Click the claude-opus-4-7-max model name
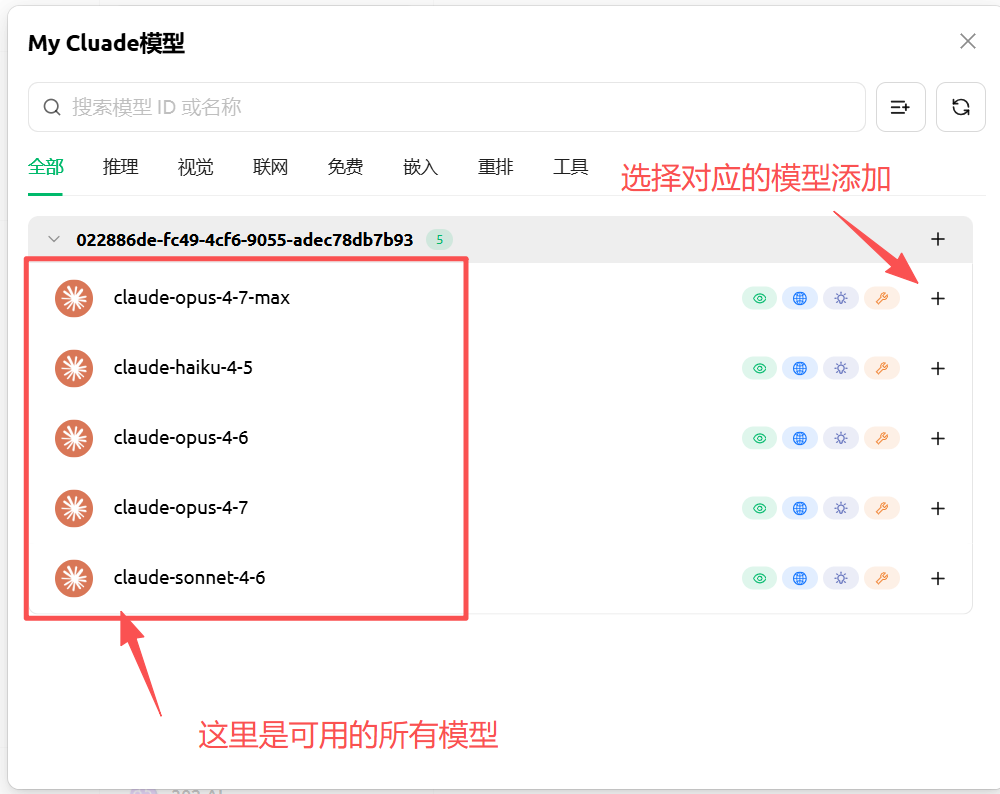The width and height of the screenshot is (1000, 794). pyautogui.click(x=202, y=298)
